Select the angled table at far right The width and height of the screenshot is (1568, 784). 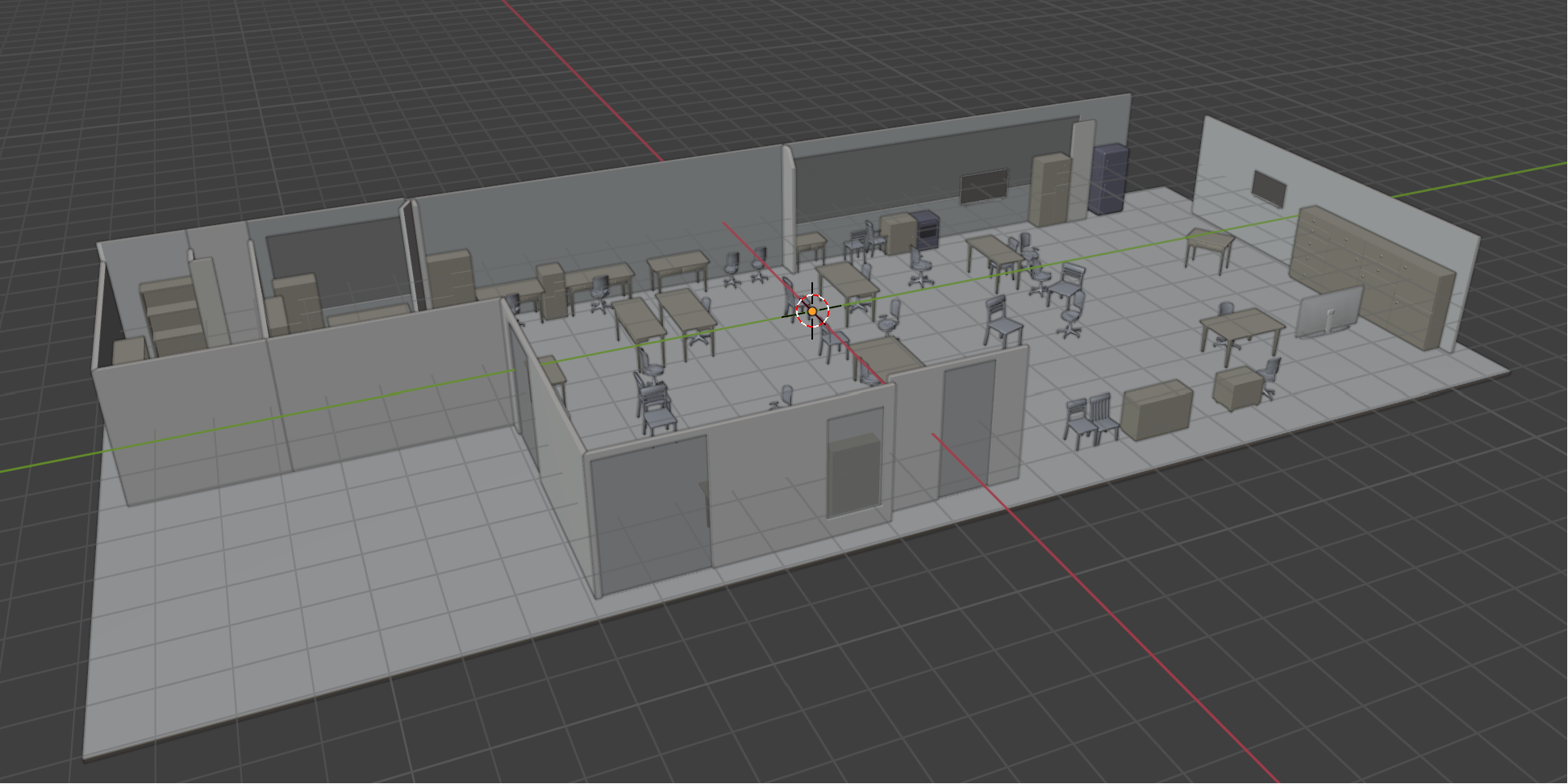[x=1210, y=243]
